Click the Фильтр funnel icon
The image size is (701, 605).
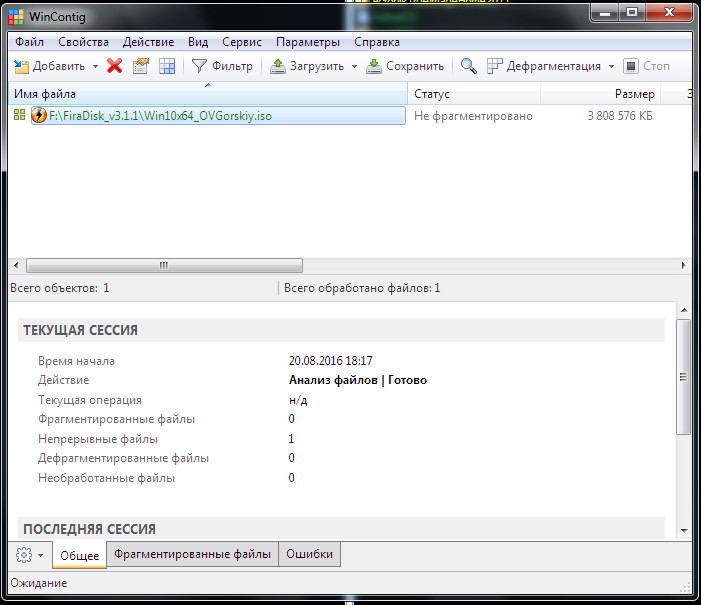(199, 66)
